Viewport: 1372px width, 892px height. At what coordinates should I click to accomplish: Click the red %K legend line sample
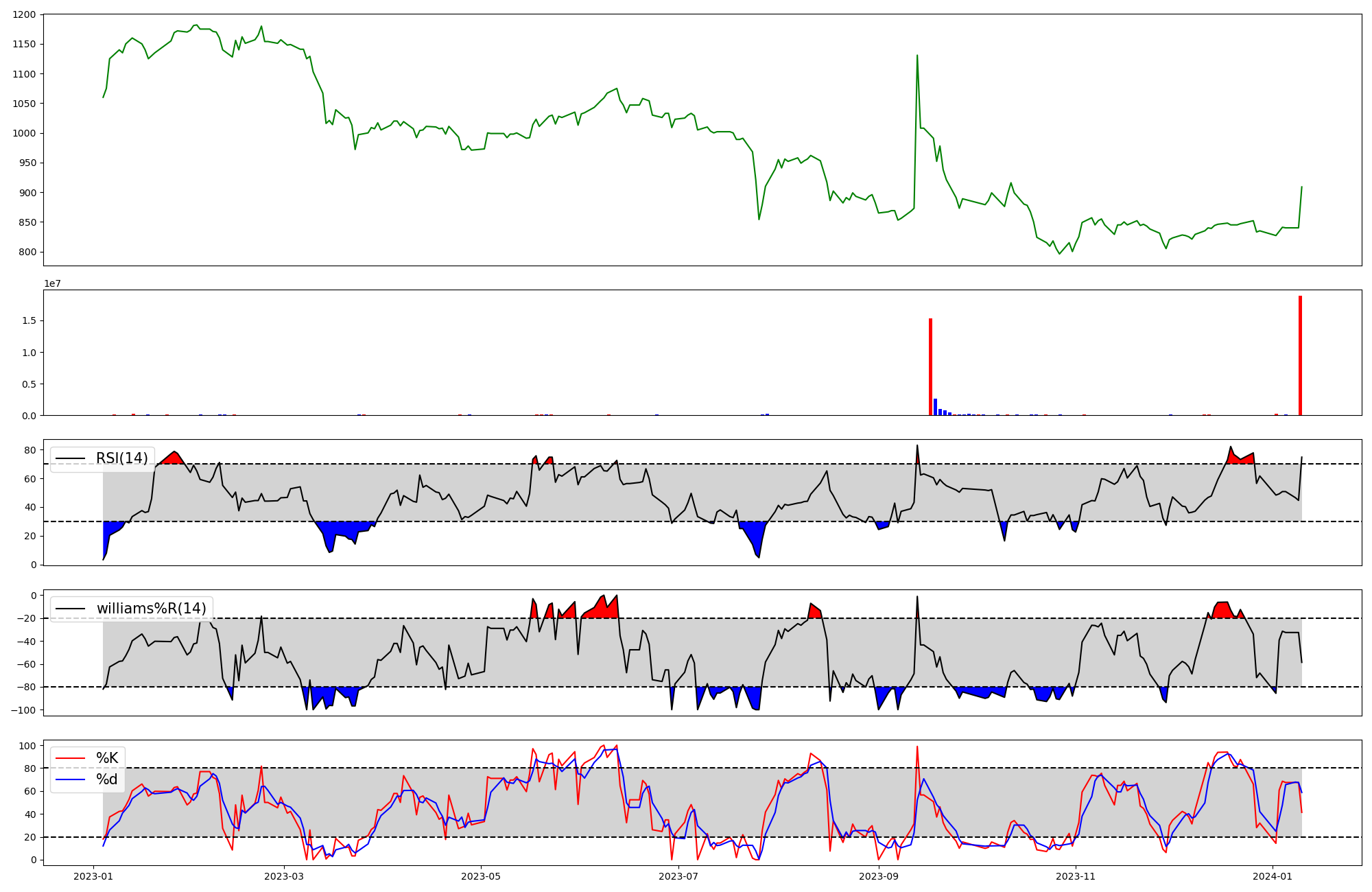70,758
